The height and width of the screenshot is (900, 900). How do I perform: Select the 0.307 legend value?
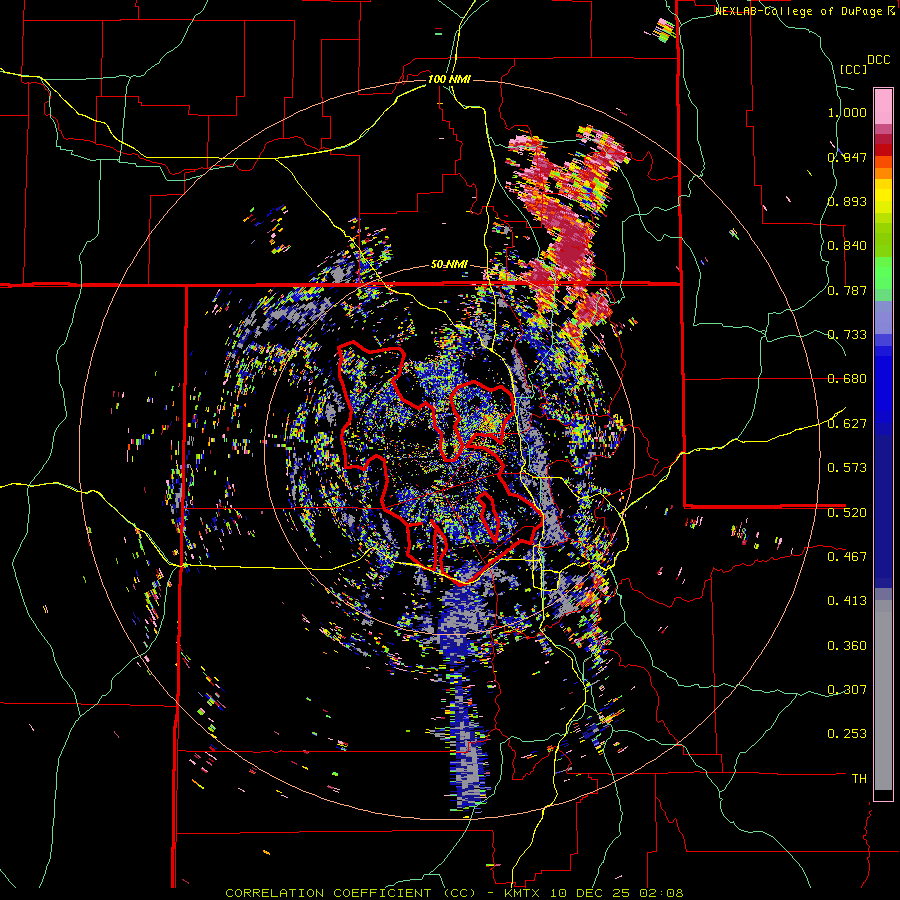click(x=847, y=689)
